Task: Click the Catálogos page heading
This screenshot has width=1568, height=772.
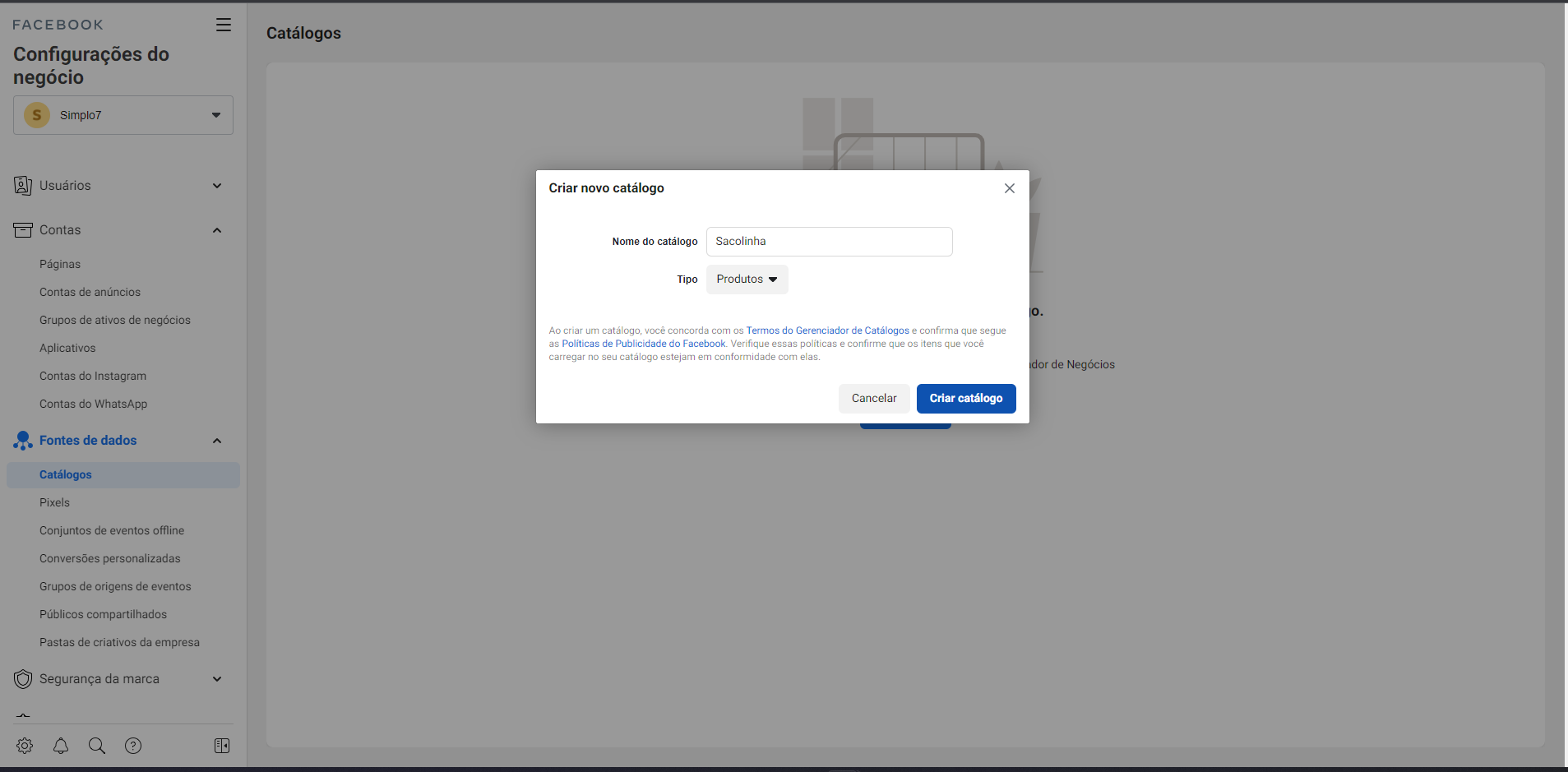Action: [303, 33]
